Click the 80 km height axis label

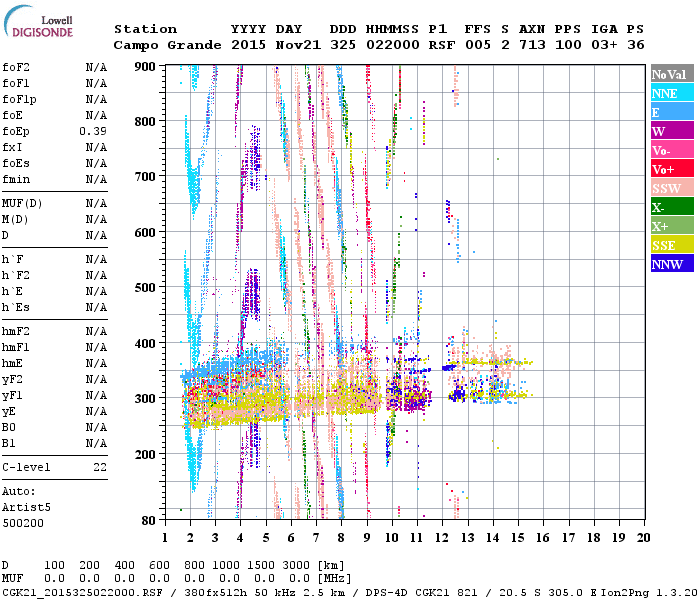[x=149, y=521]
